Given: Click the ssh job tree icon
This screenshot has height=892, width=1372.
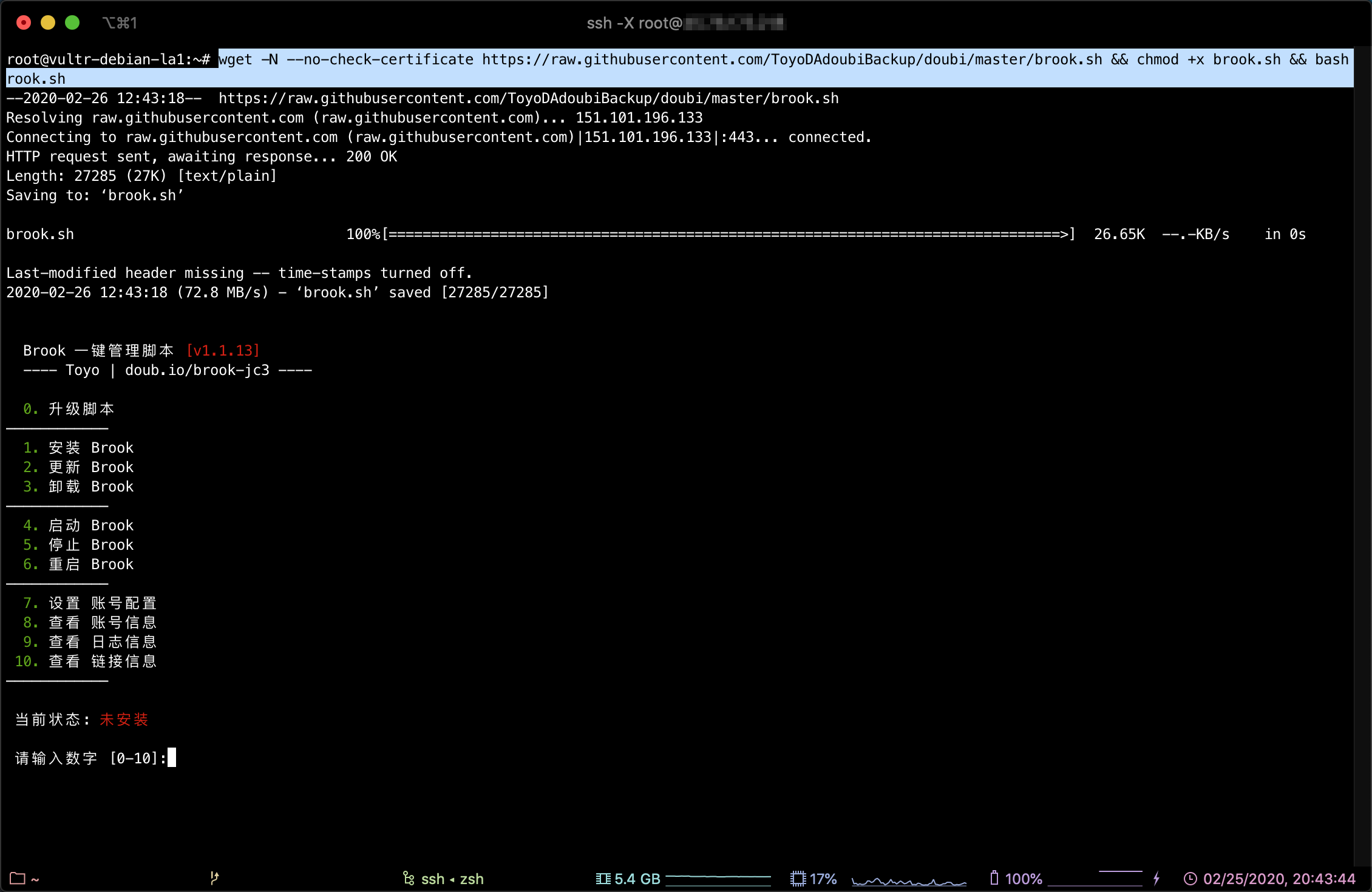Looking at the screenshot, I should pos(409,879).
